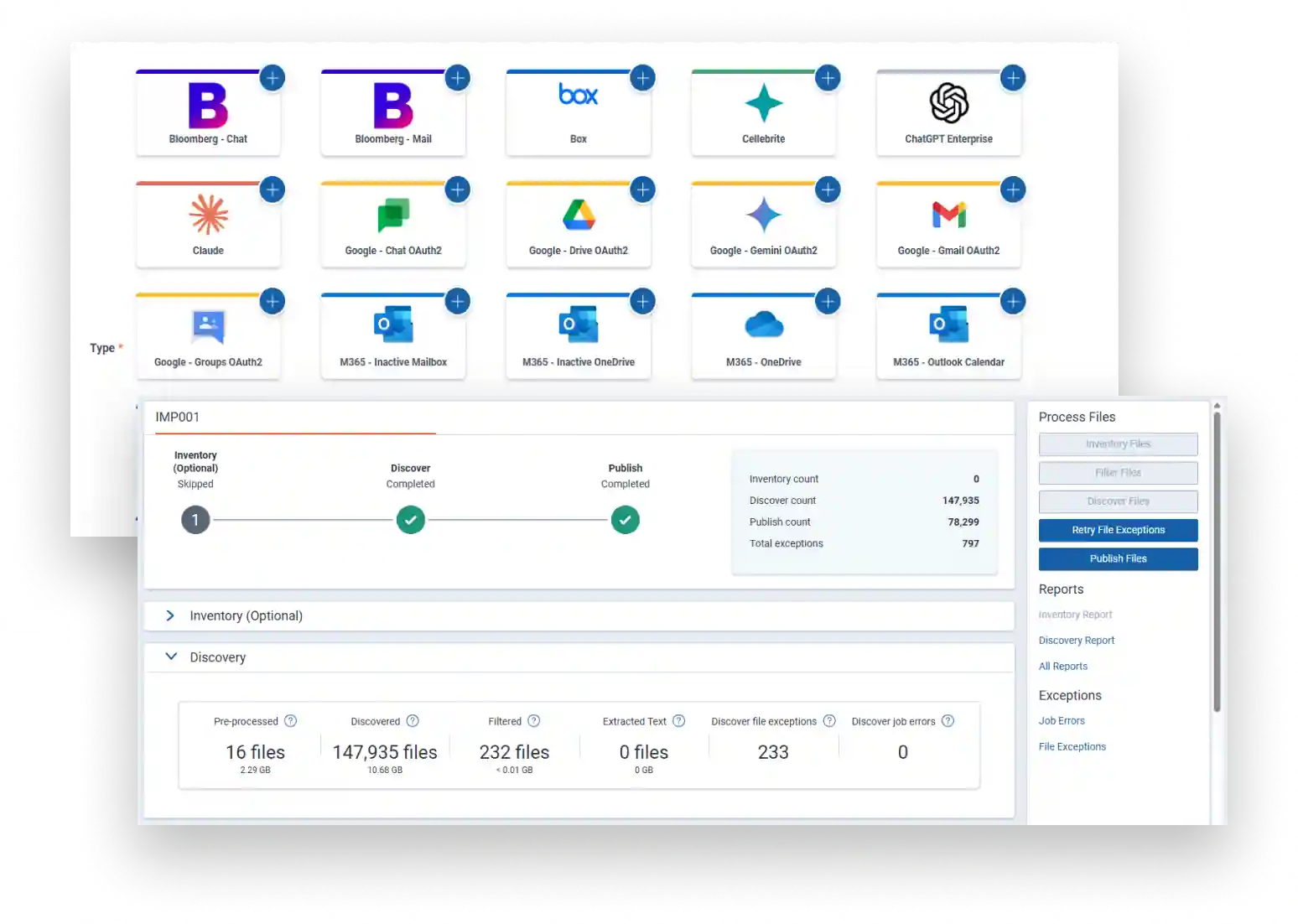The image size is (1298, 924).
Task: Click the Filter Files button
Action: click(1119, 473)
